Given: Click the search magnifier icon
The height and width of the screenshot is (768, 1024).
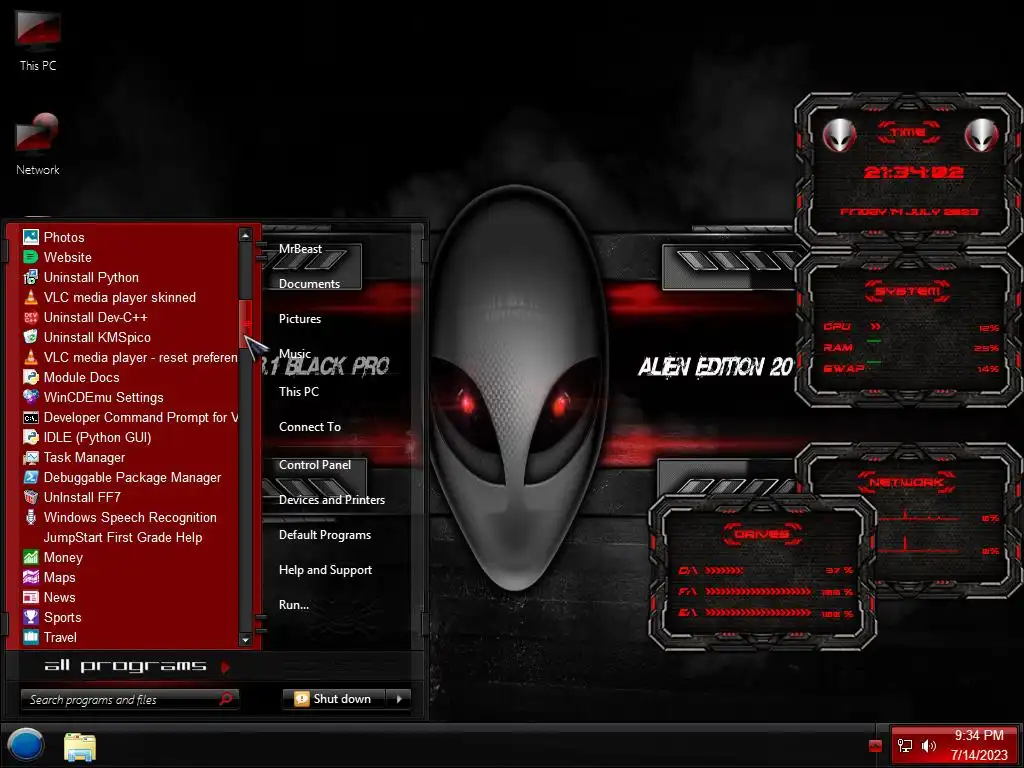Looking at the screenshot, I should pyautogui.click(x=227, y=699).
